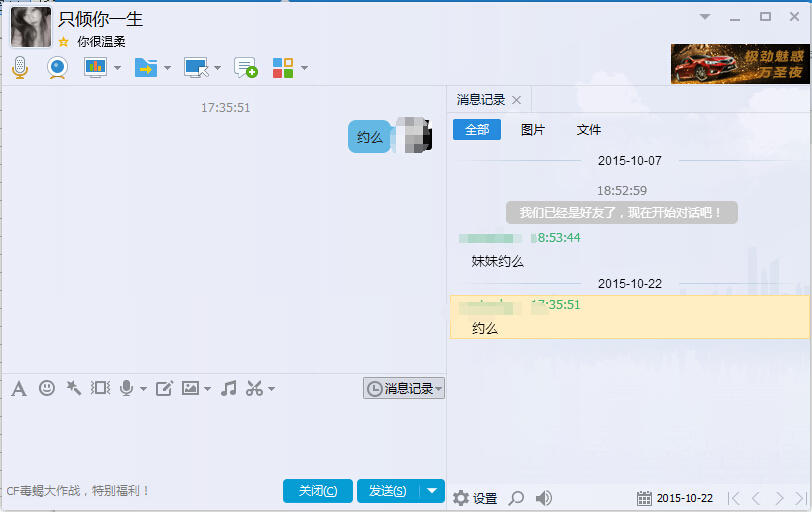Screen dimensions: 812x512
Task: Select the highlighted 约么 history entry
Action: coord(629,317)
